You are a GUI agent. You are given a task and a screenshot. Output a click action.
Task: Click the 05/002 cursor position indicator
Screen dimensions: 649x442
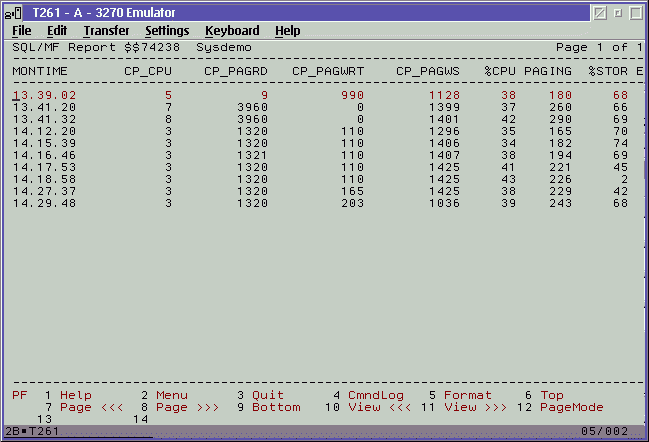604,431
